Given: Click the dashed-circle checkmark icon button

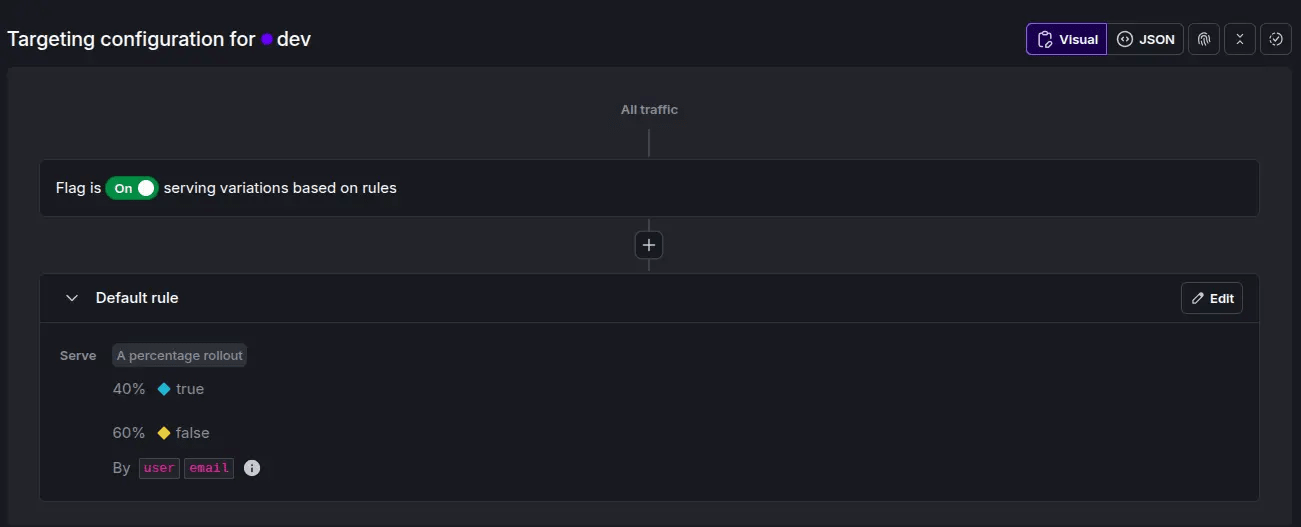Looking at the screenshot, I should (x=1276, y=39).
